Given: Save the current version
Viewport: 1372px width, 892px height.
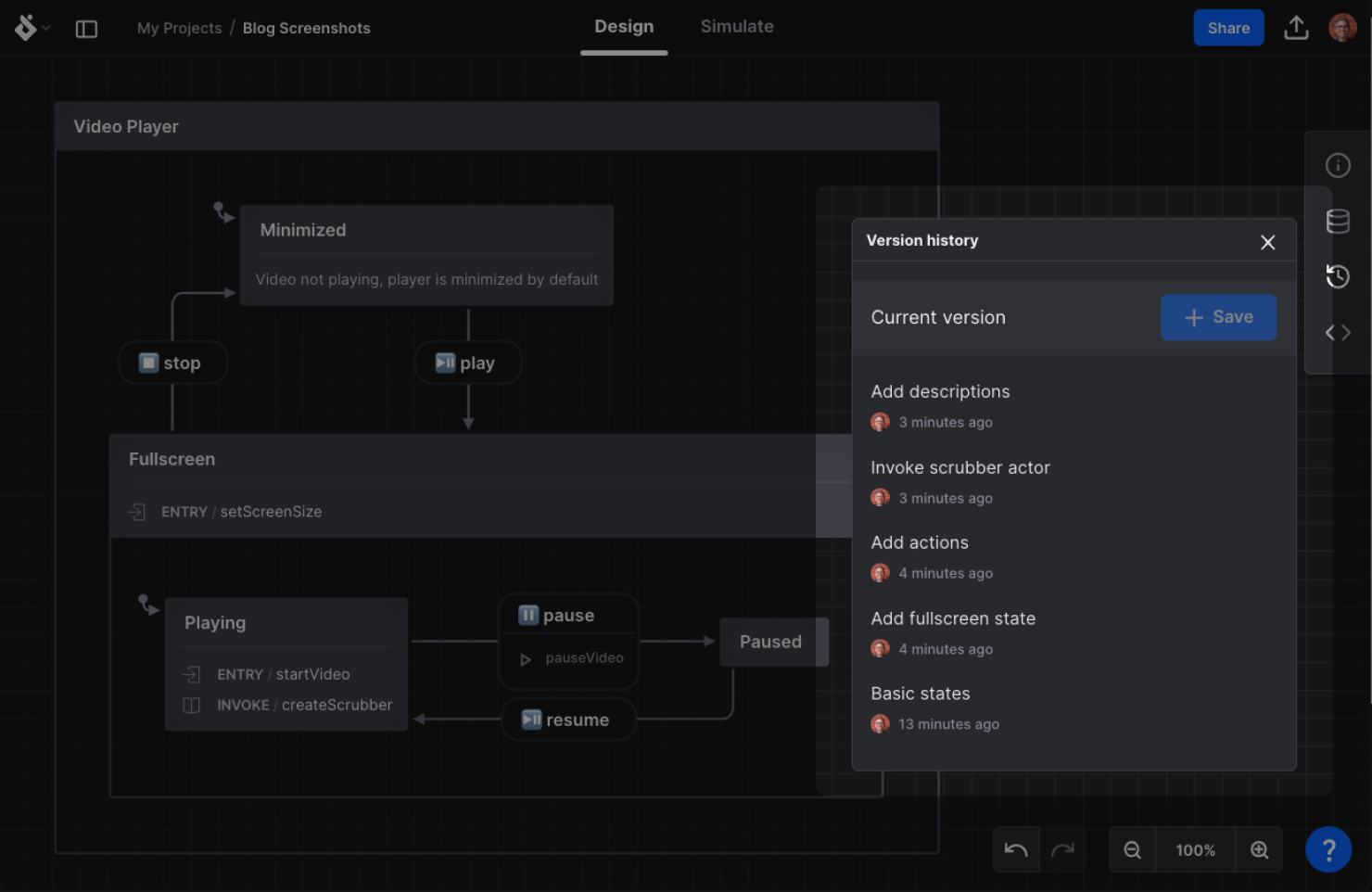Looking at the screenshot, I should point(1218,317).
